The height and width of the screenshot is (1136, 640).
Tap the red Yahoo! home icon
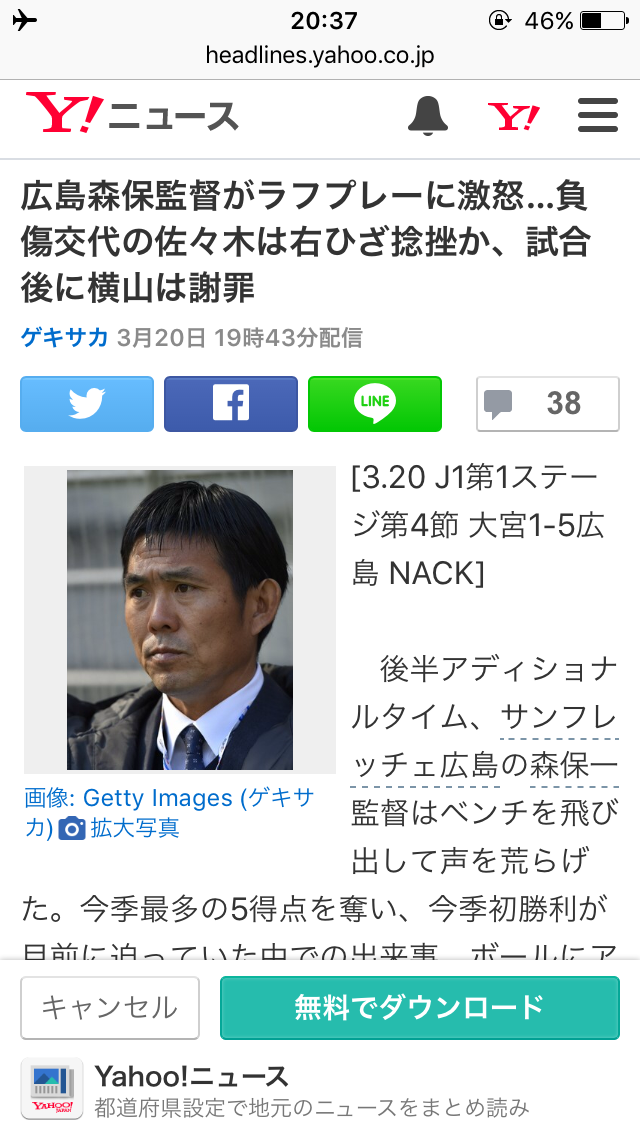[x=513, y=117]
